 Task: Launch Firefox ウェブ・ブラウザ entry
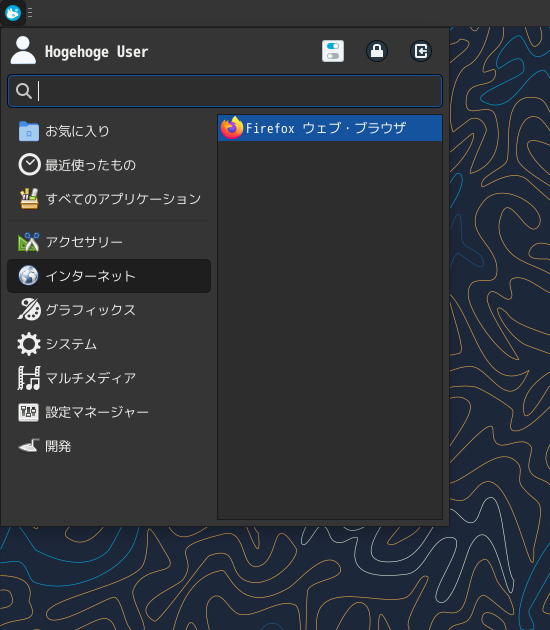pyautogui.click(x=330, y=128)
